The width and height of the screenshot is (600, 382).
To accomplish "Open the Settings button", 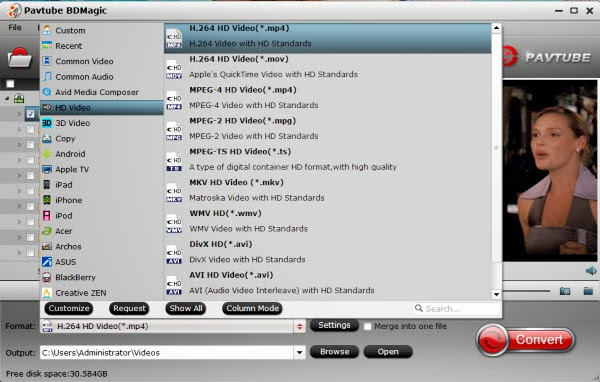I will click(x=334, y=325).
